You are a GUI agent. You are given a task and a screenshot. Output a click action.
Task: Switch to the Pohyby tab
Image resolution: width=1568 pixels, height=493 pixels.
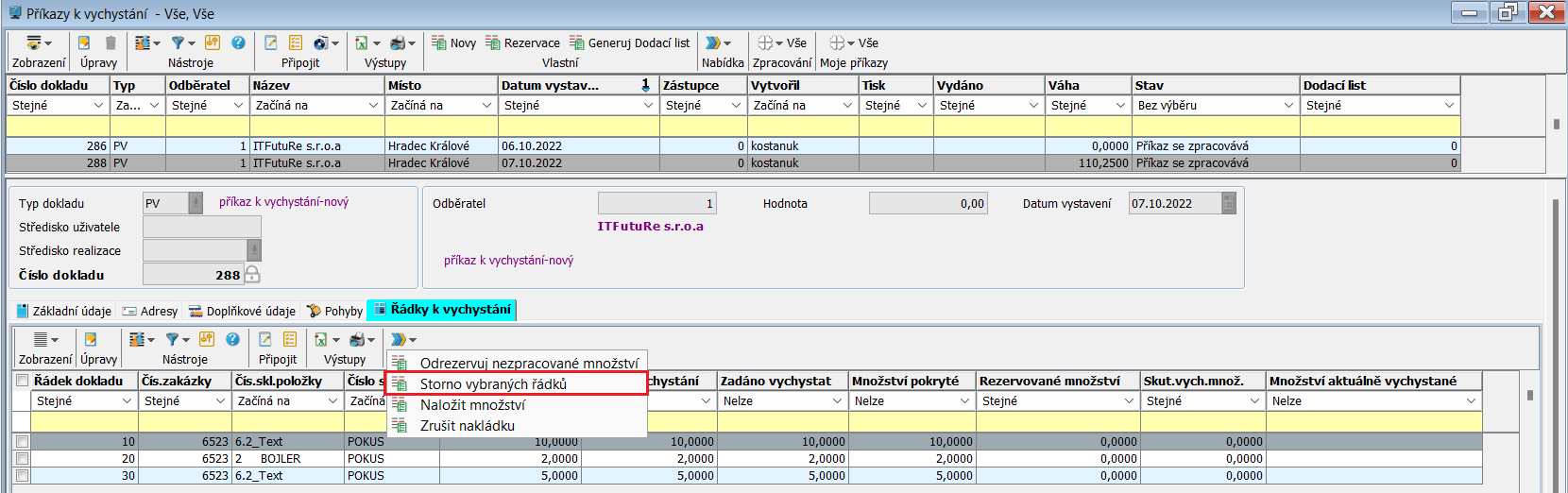click(335, 311)
